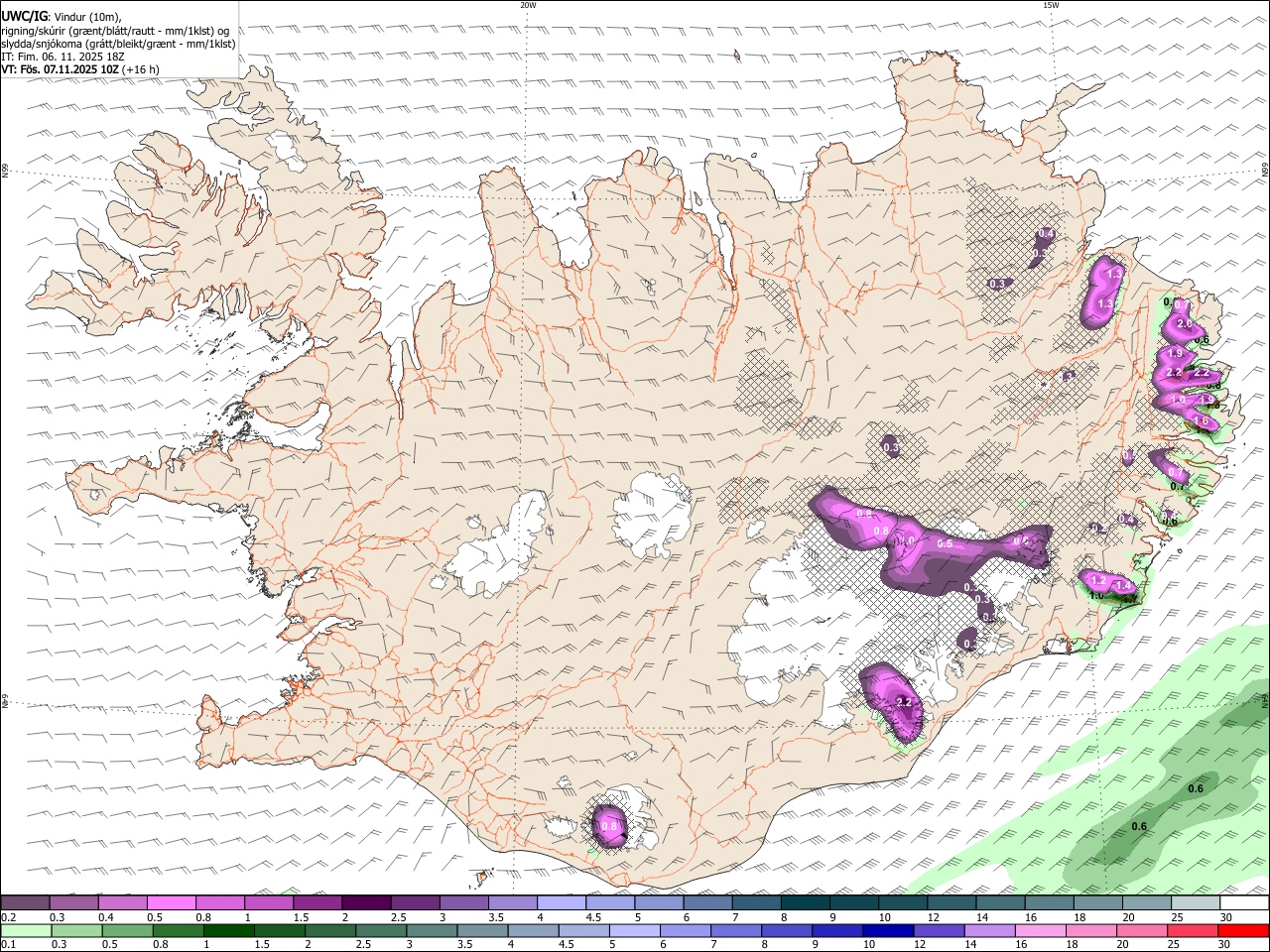Click the pale grey 25 swatch, upper legend row
This screenshot has height=952, width=1270.
coord(1196,903)
